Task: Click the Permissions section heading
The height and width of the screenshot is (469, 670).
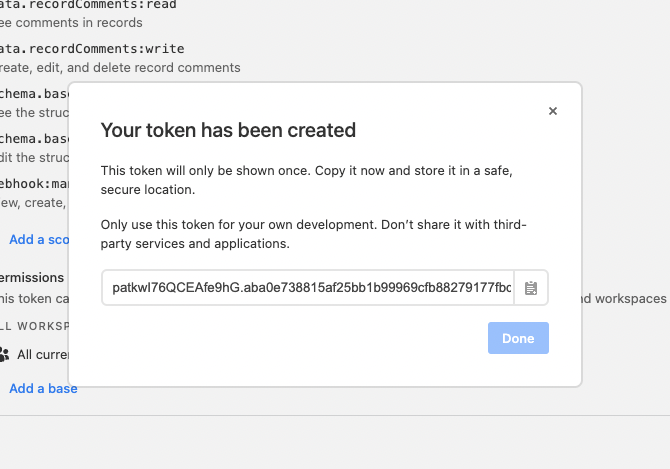Action: pyautogui.click(x=32, y=277)
